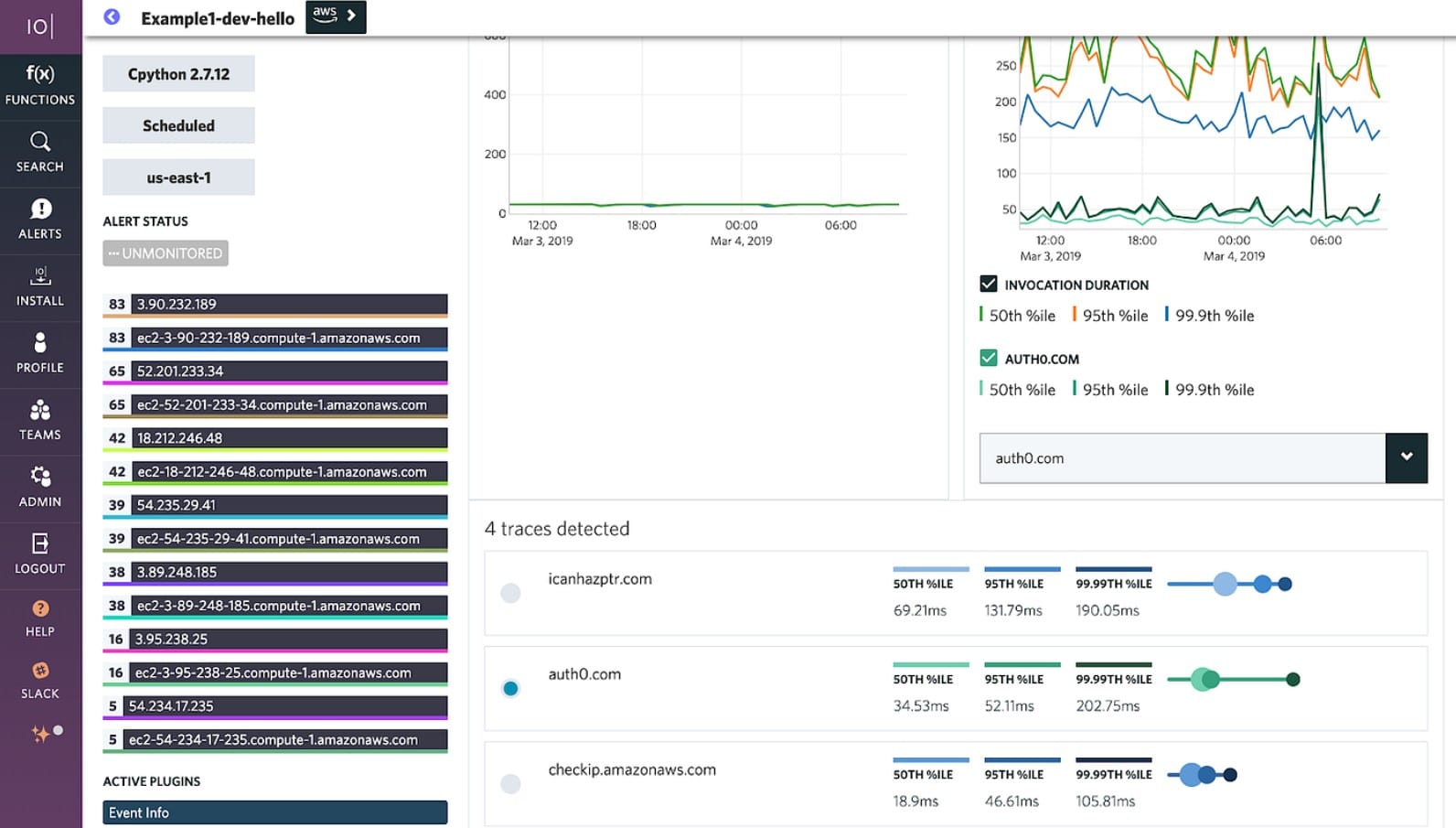Open the Search page
1456x828 pixels.
click(x=40, y=152)
